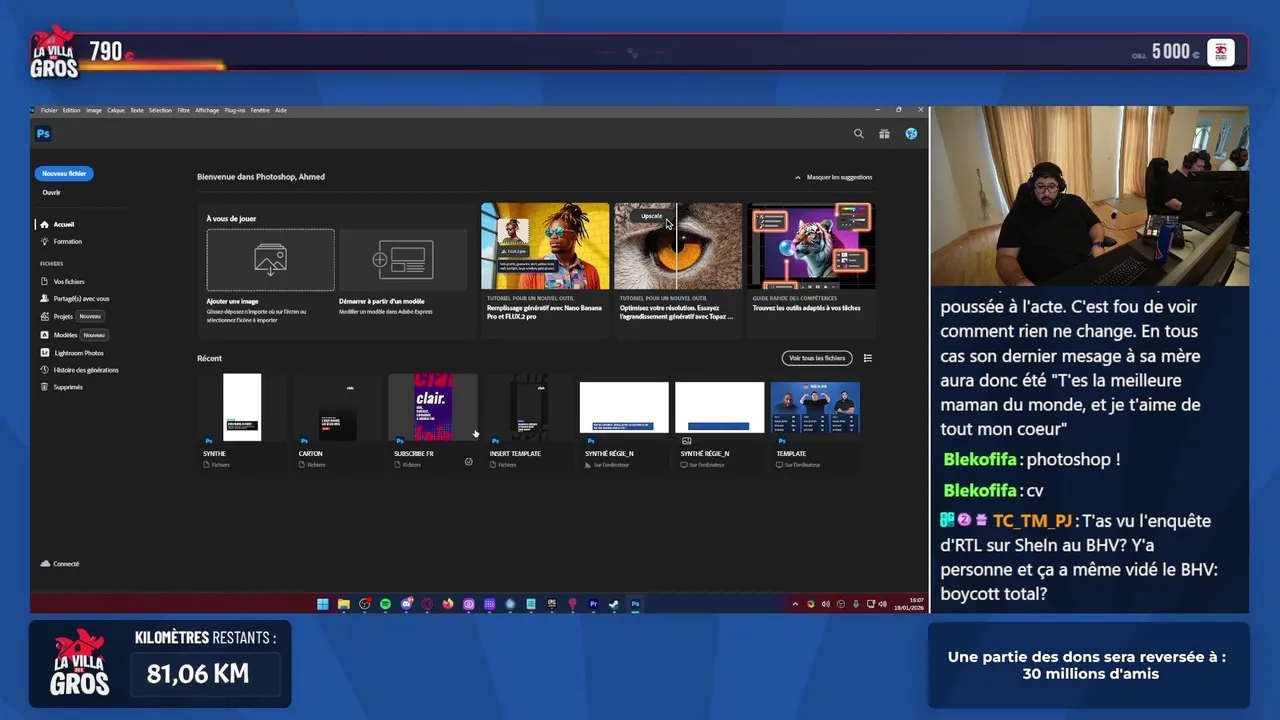Open the Fenêtre menu

pyautogui.click(x=260, y=110)
